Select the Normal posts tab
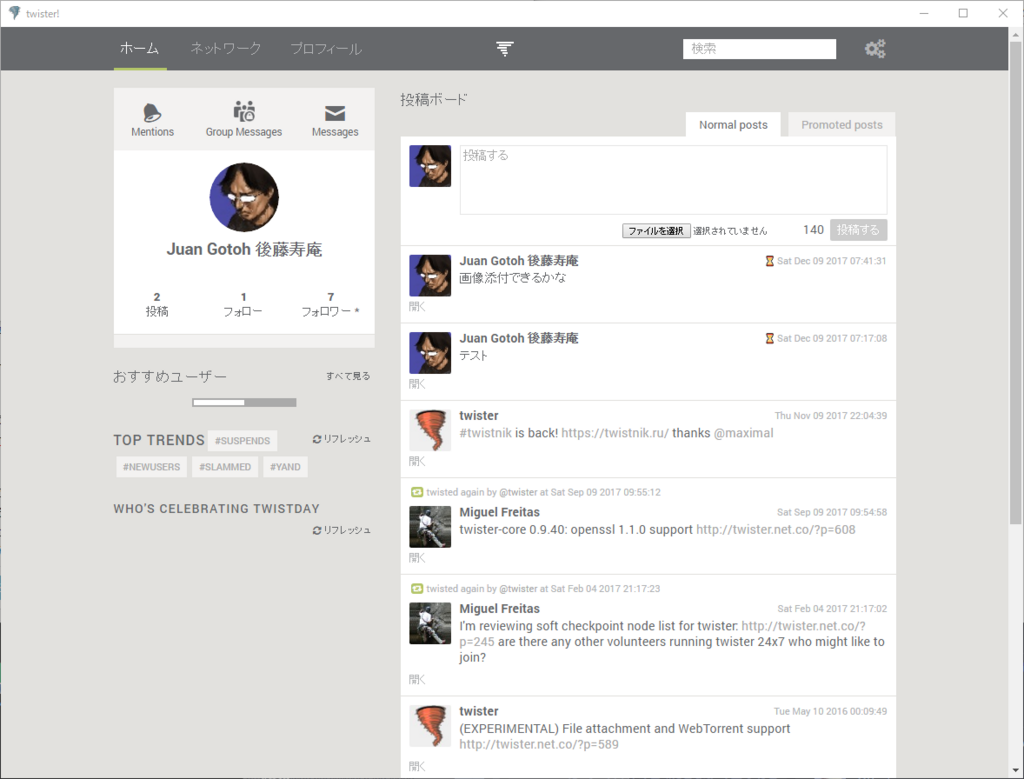1024x779 pixels. click(x=733, y=125)
